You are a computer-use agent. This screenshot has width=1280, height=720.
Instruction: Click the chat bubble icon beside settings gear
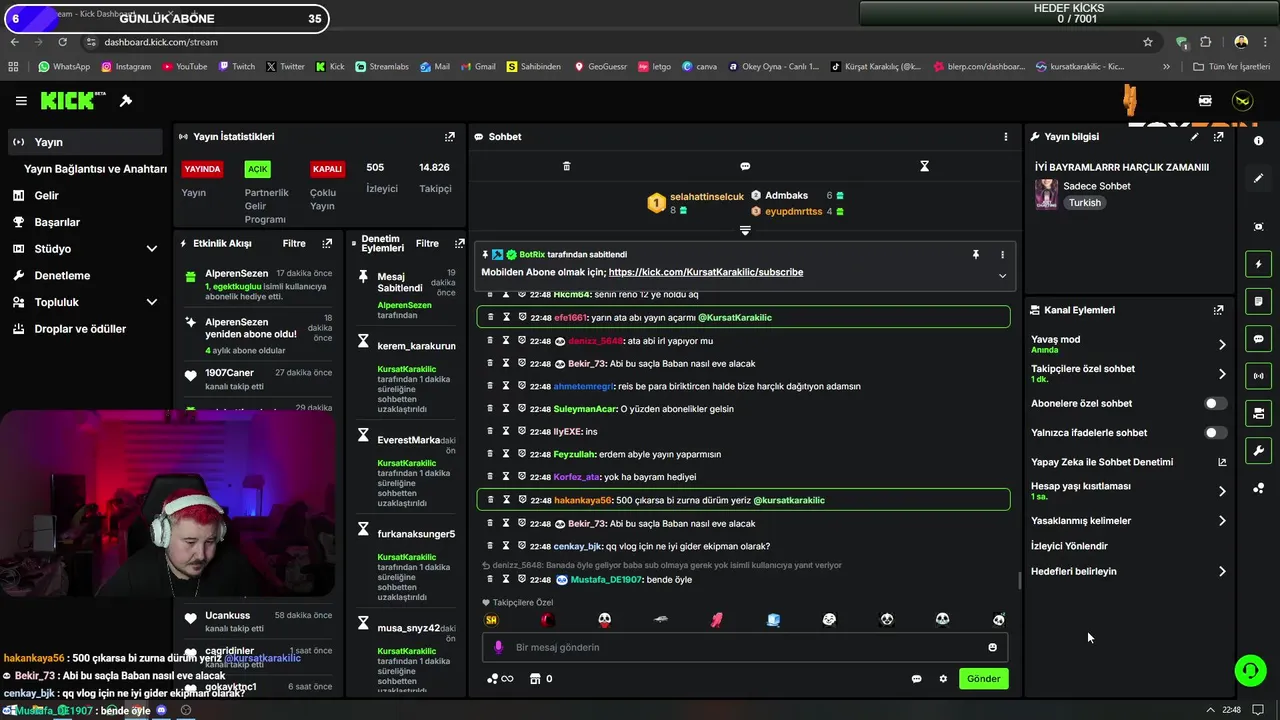coord(916,679)
